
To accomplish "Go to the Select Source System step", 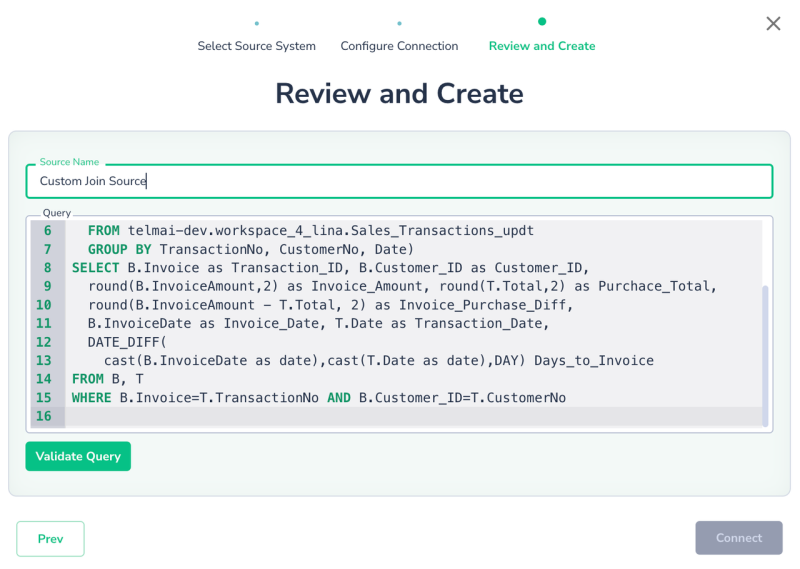I will tap(256, 46).
